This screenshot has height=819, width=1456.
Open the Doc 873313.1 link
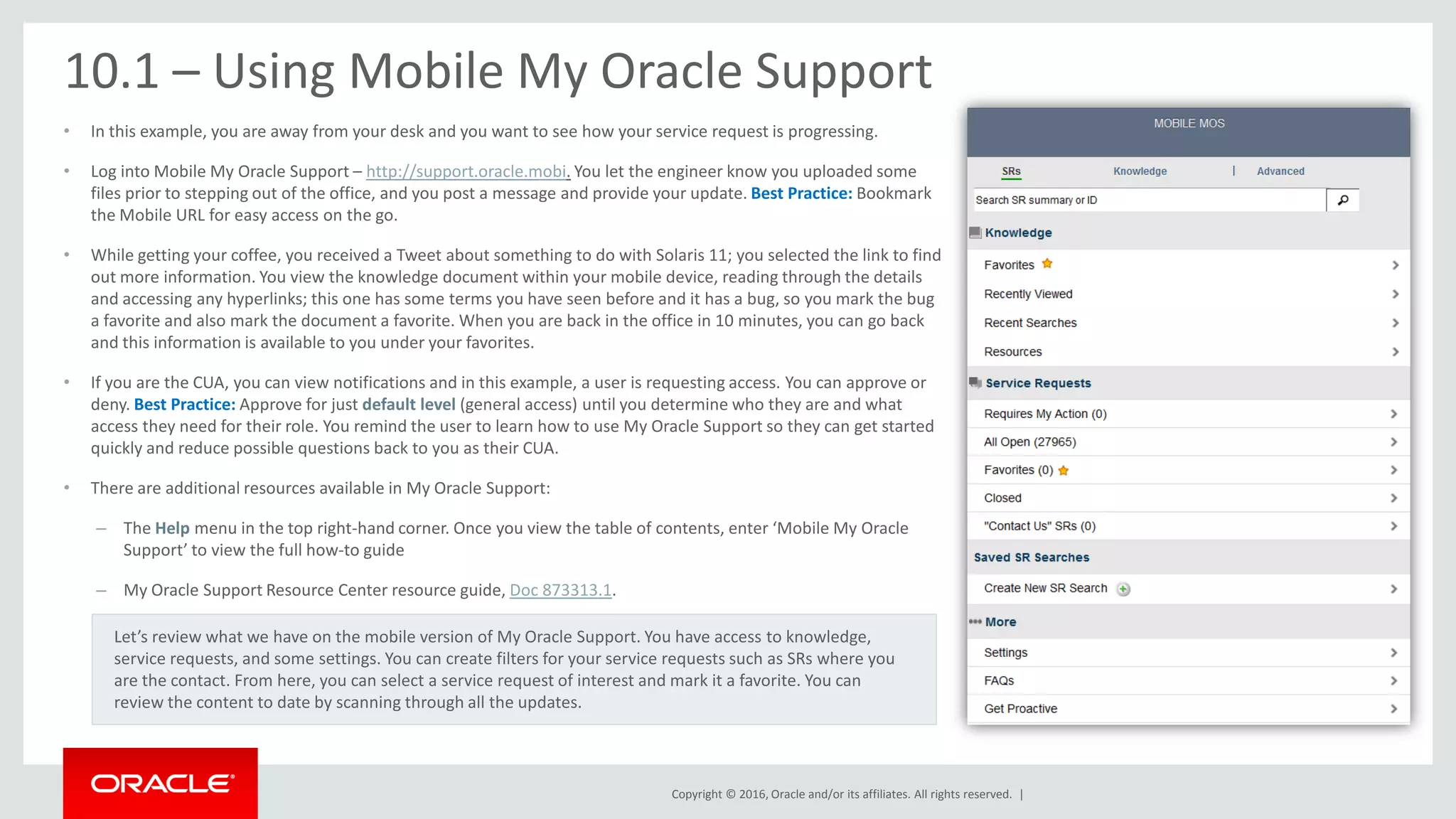tap(561, 590)
